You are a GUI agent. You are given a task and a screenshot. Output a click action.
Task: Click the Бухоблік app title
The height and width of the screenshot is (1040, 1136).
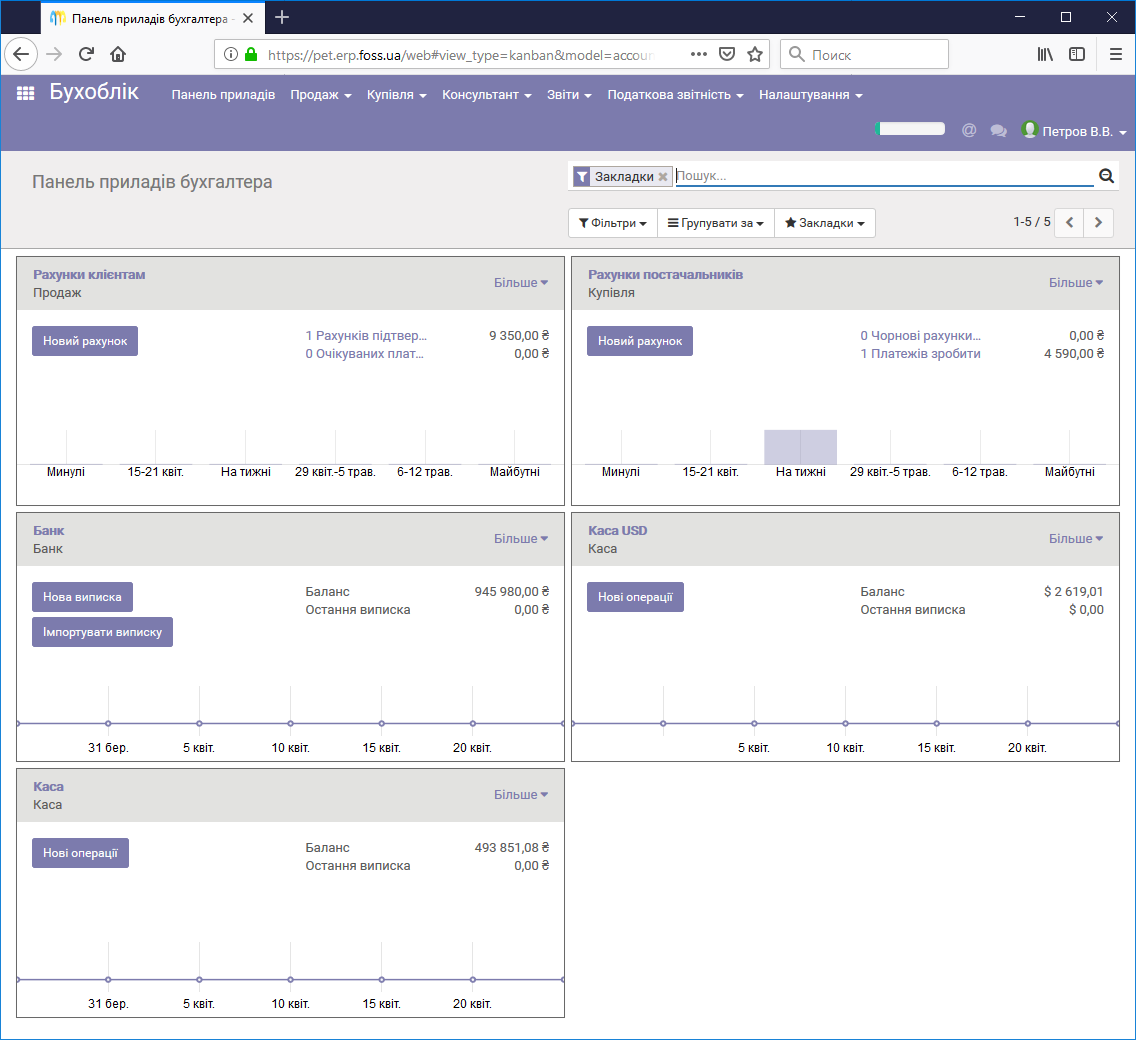click(x=93, y=92)
